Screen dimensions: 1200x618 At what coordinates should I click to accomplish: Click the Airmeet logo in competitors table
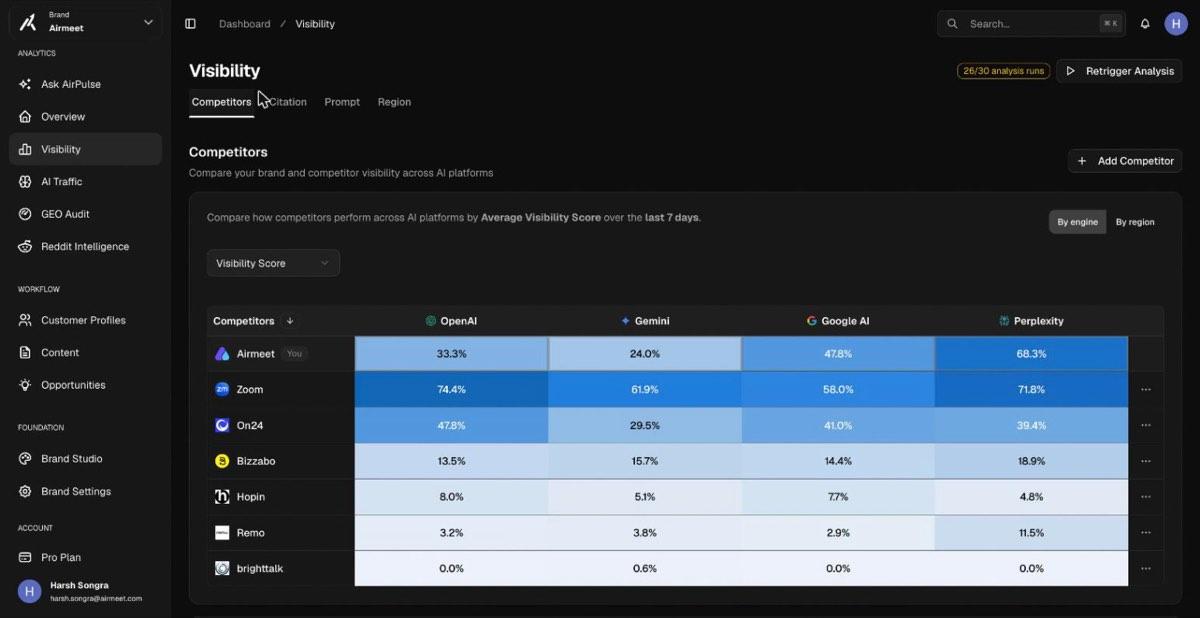222,354
